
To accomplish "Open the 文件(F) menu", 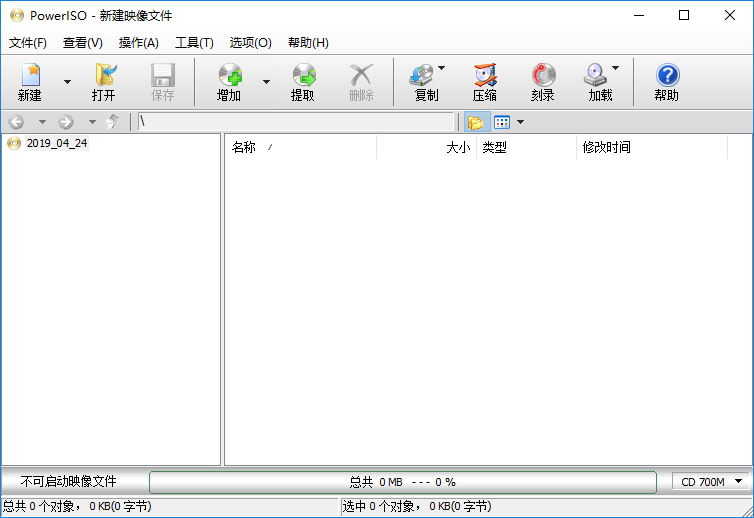I will 28,43.
